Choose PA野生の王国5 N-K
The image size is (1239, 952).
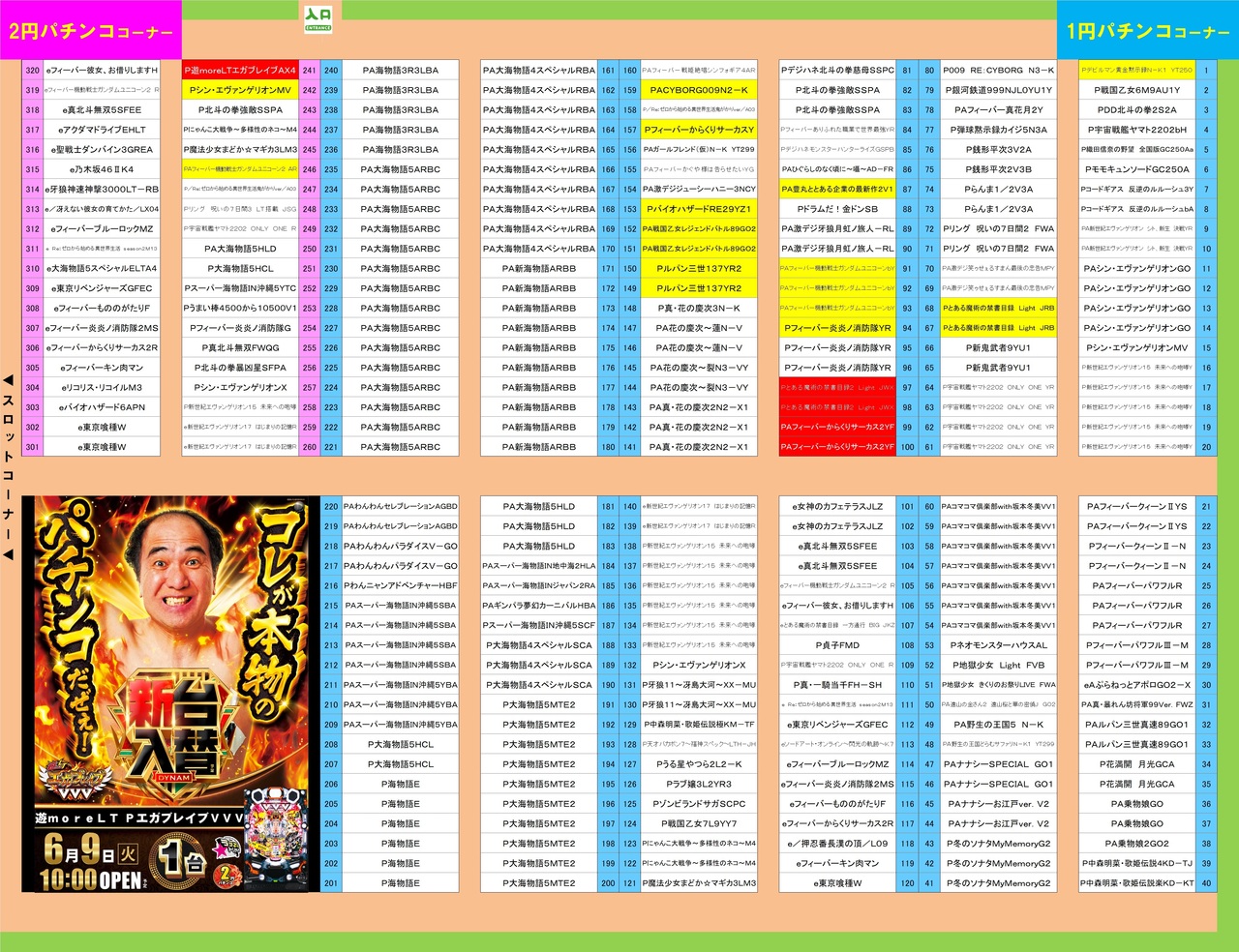coord(998,725)
